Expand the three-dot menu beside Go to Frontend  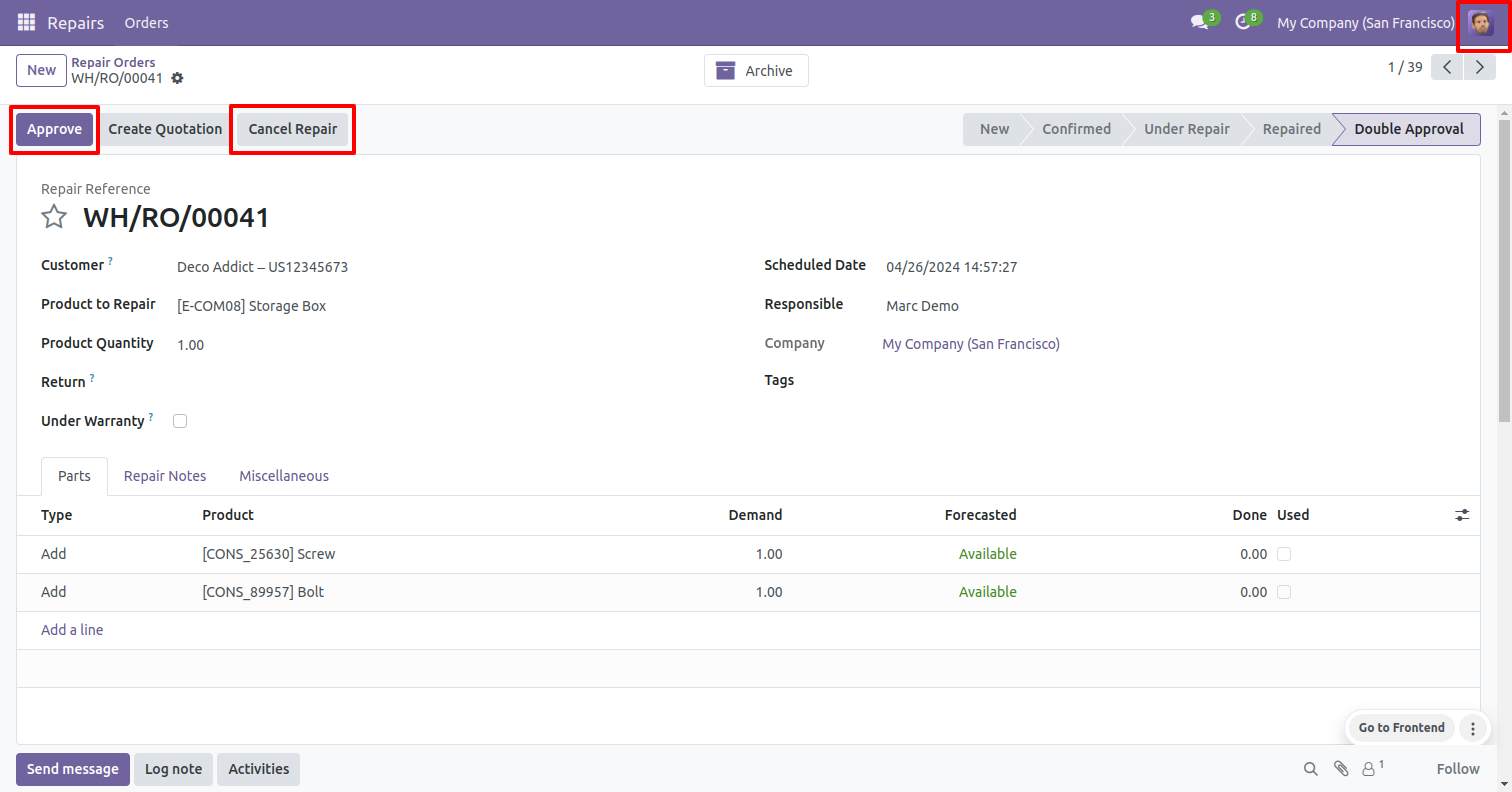(1472, 728)
